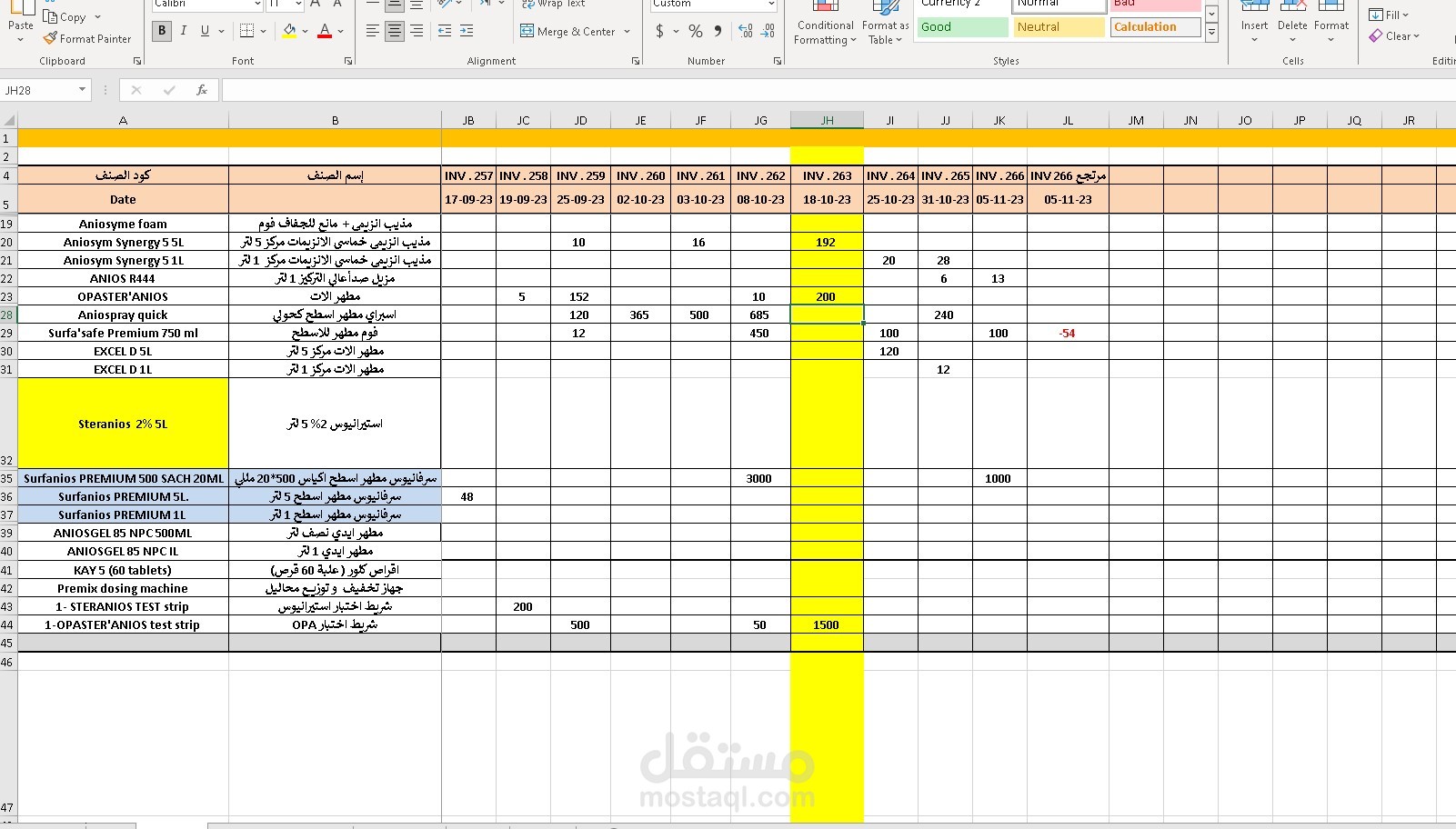The width and height of the screenshot is (1456, 829).
Task: Toggle Underline formatting button
Action: point(205,31)
